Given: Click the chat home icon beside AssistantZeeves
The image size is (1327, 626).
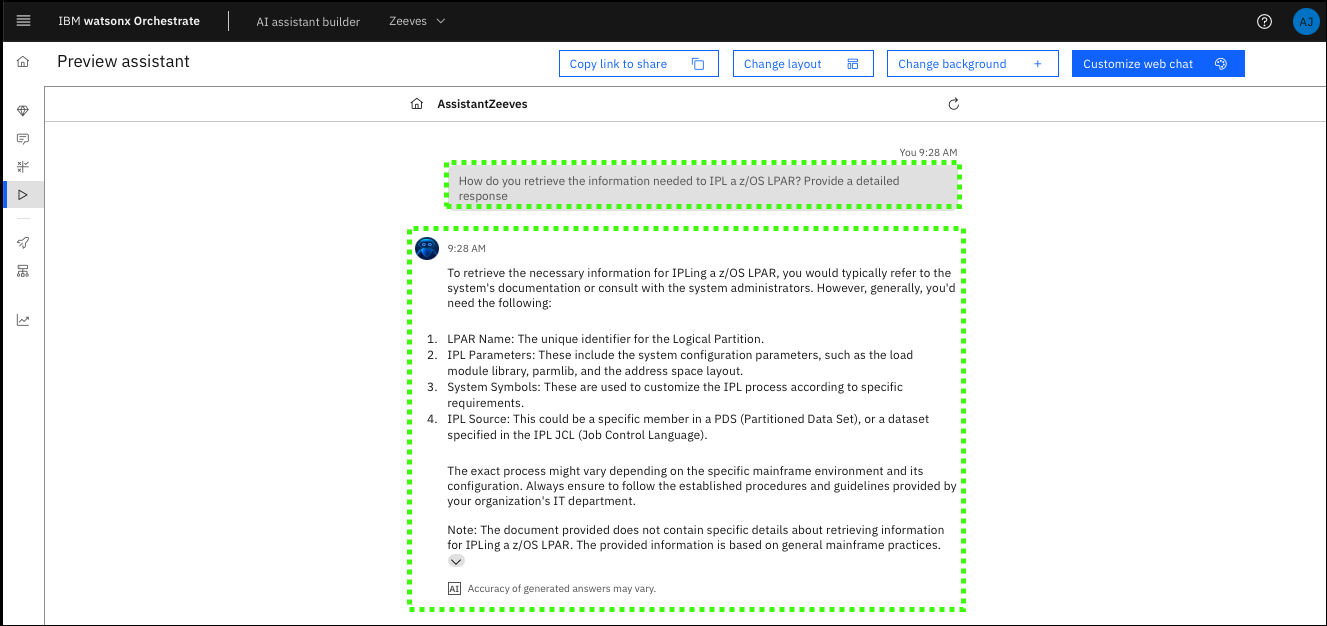Looking at the screenshot, I should coord(417,104).
